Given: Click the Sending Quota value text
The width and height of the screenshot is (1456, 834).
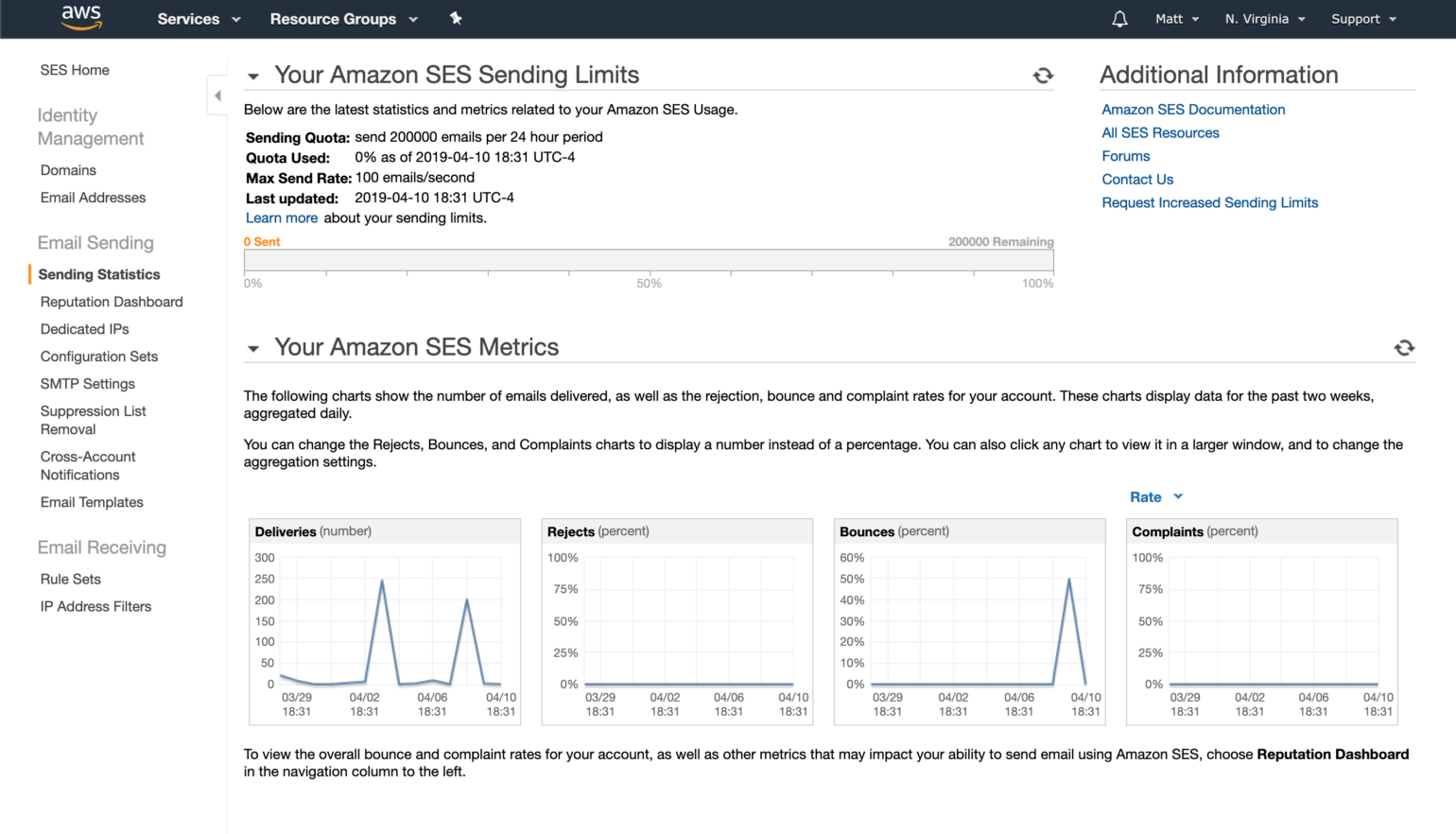Looking at the screenshot, I should (x=478, y=137).
